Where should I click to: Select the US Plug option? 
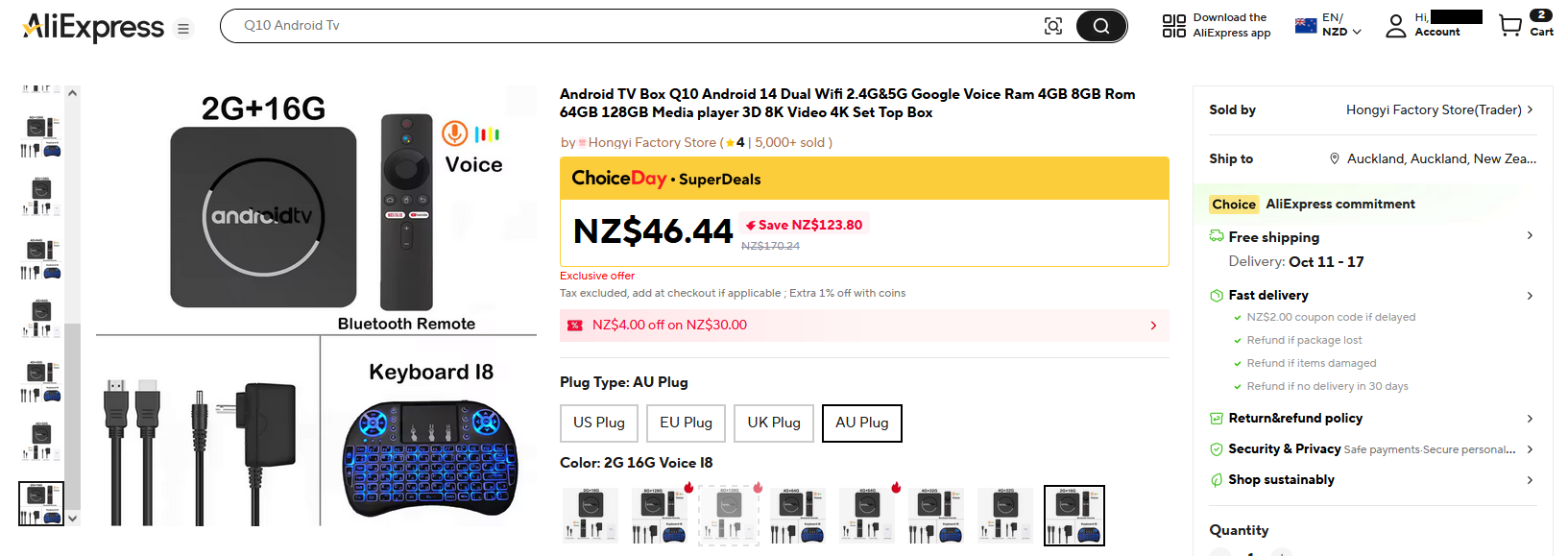pos(599,423)
